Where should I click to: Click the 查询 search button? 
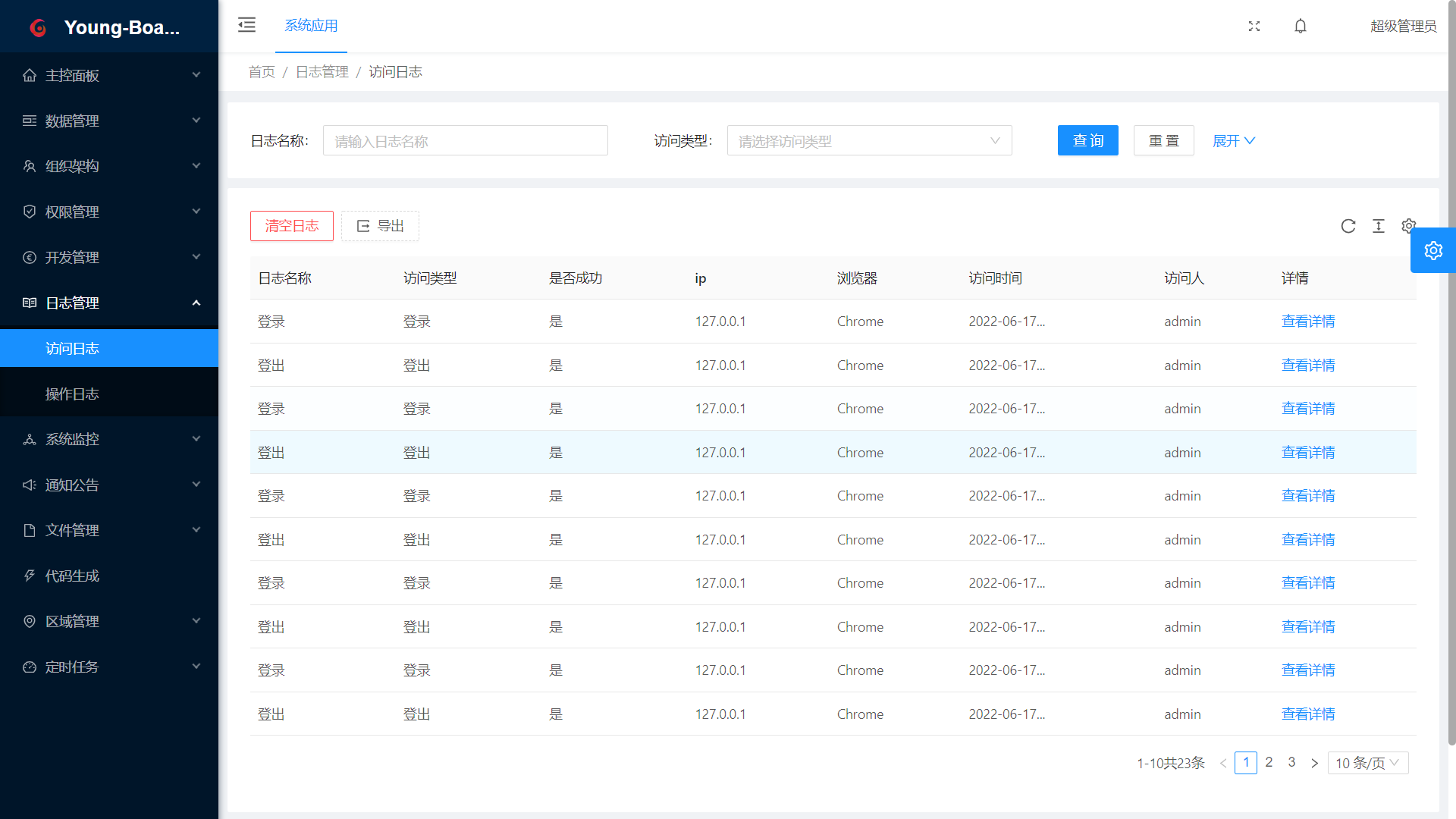[1087, 141]
